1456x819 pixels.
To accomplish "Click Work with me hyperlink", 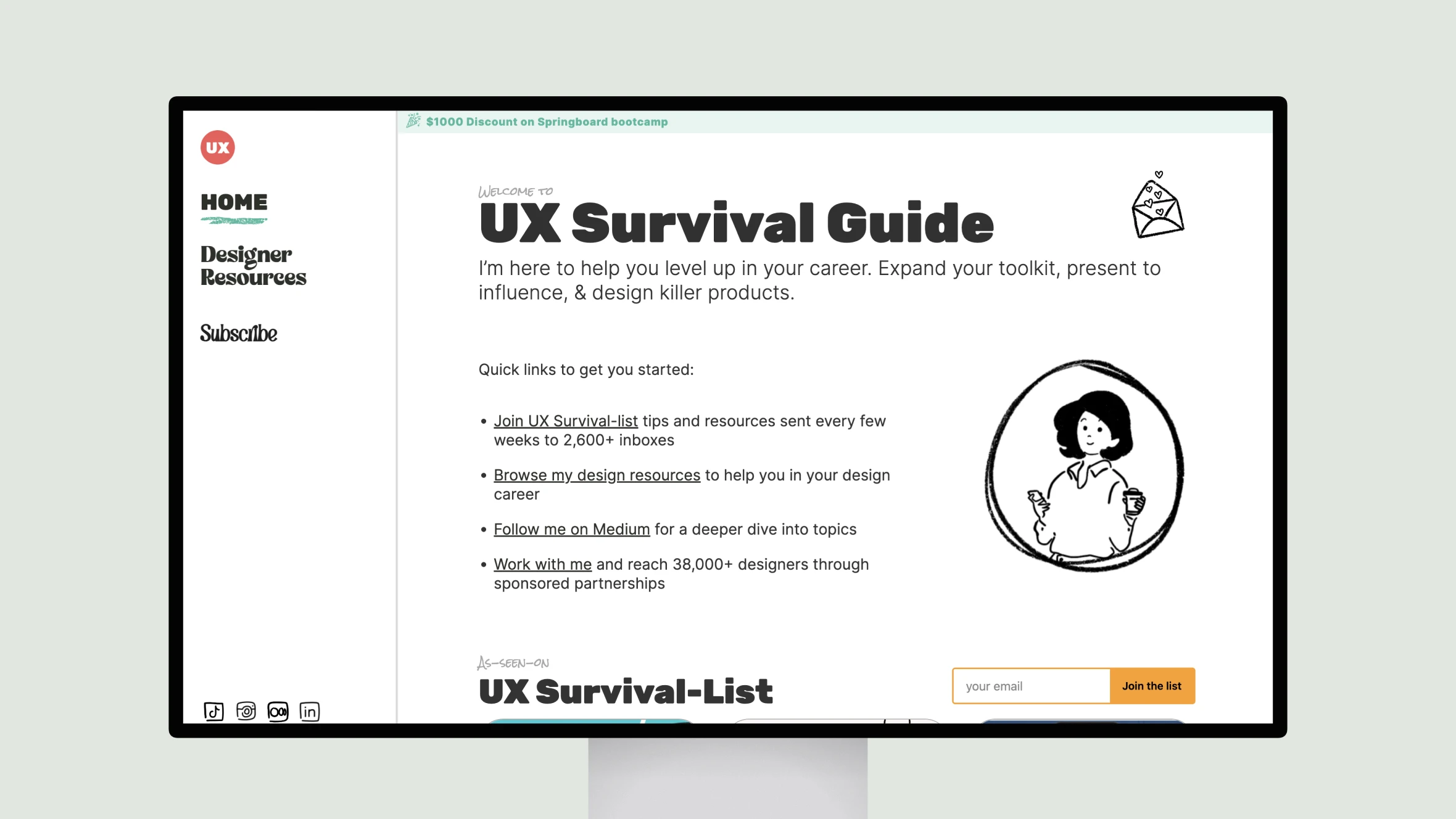I will point(542,563).
